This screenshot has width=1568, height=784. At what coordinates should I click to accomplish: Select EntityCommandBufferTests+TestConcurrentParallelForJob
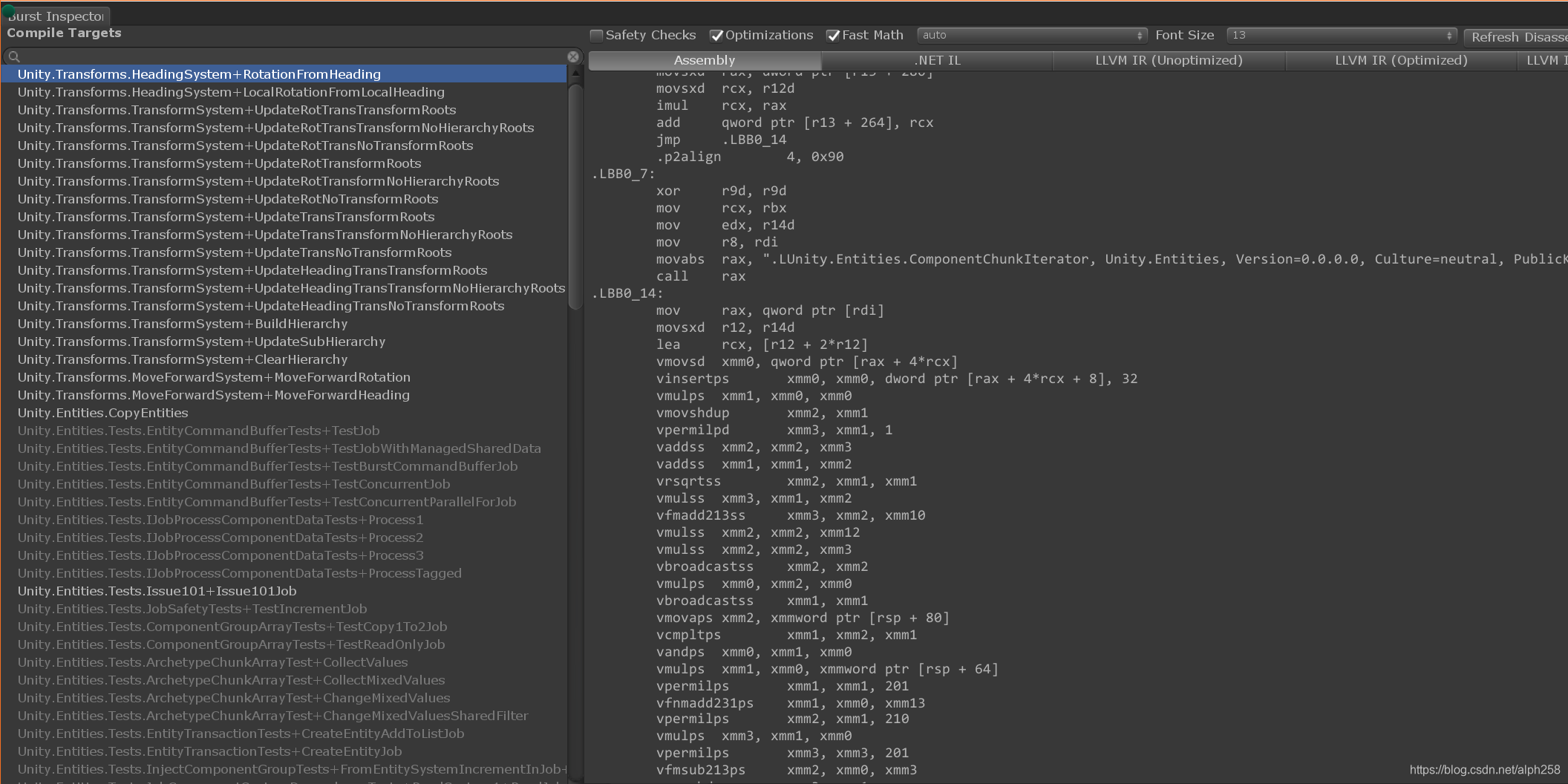(284, 502)
